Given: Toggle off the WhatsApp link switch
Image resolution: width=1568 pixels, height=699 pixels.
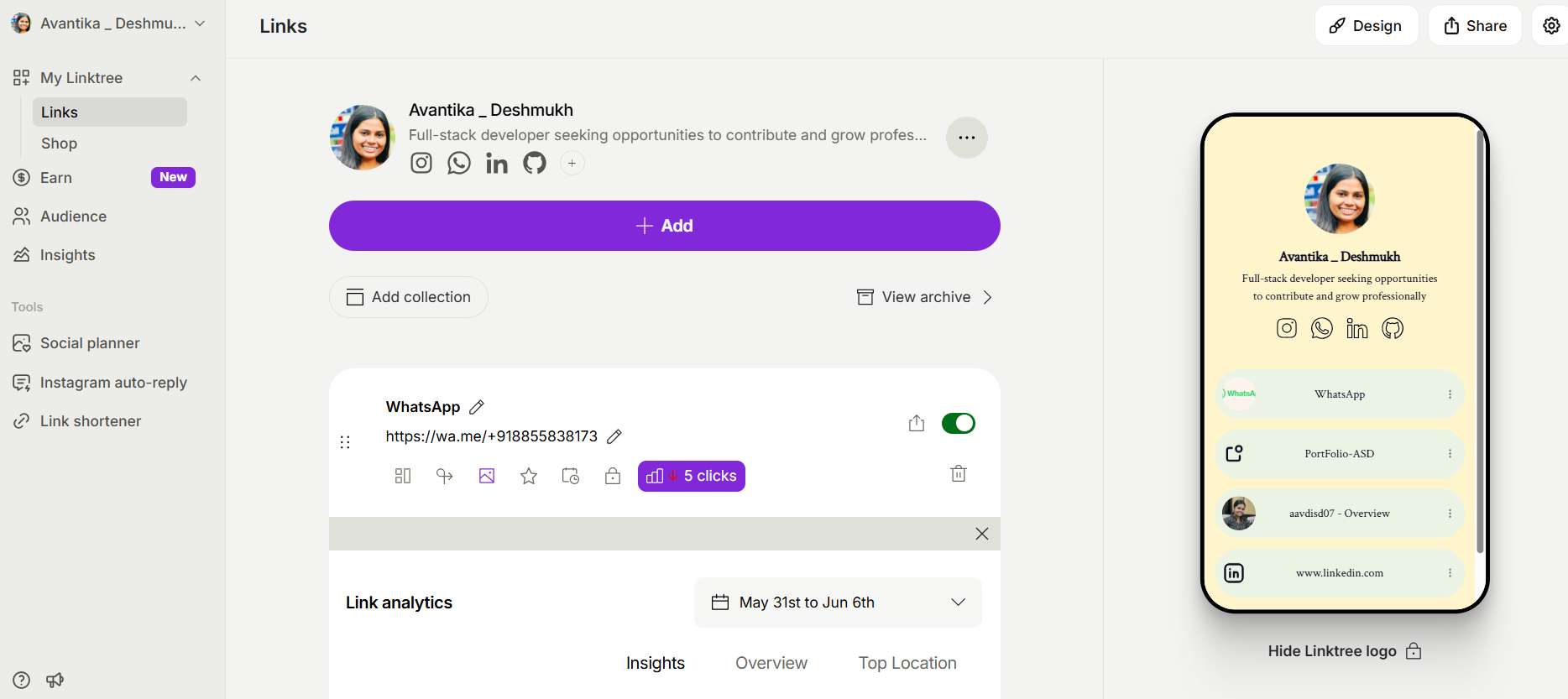Looking at the screenshot, I should (x=958, y=424).
